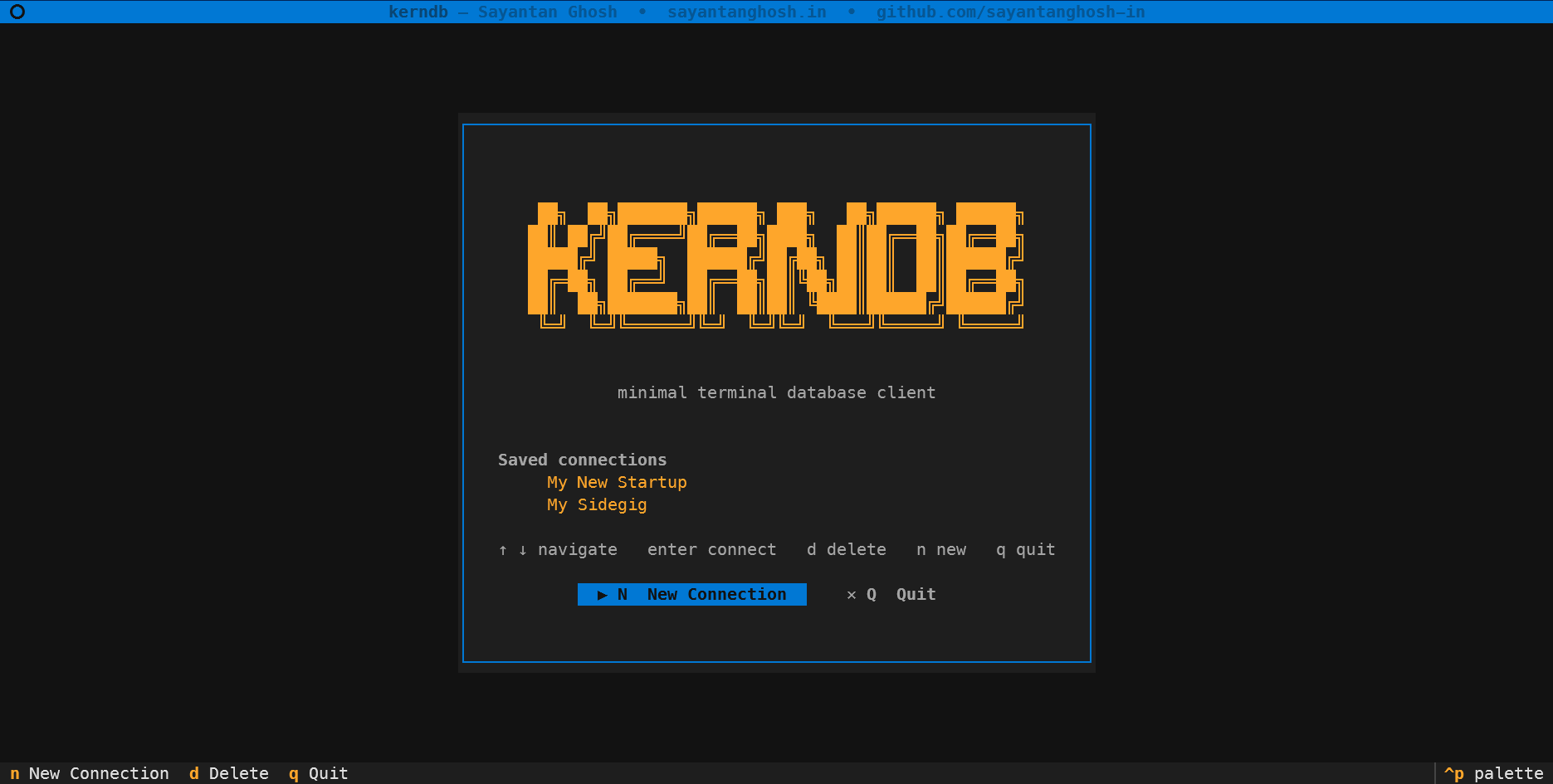Click the play triangle icon on New Connection

point(603,595)
